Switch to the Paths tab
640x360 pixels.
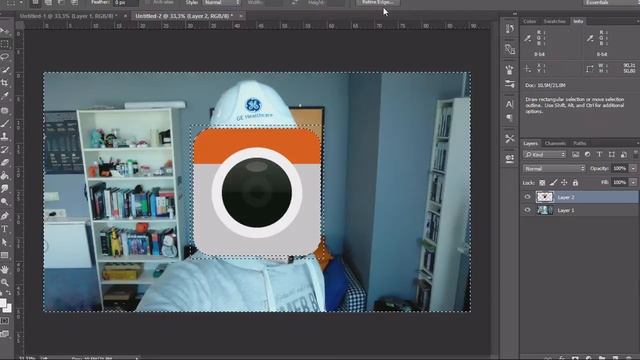pyautogui.click(x=580, y=144)
